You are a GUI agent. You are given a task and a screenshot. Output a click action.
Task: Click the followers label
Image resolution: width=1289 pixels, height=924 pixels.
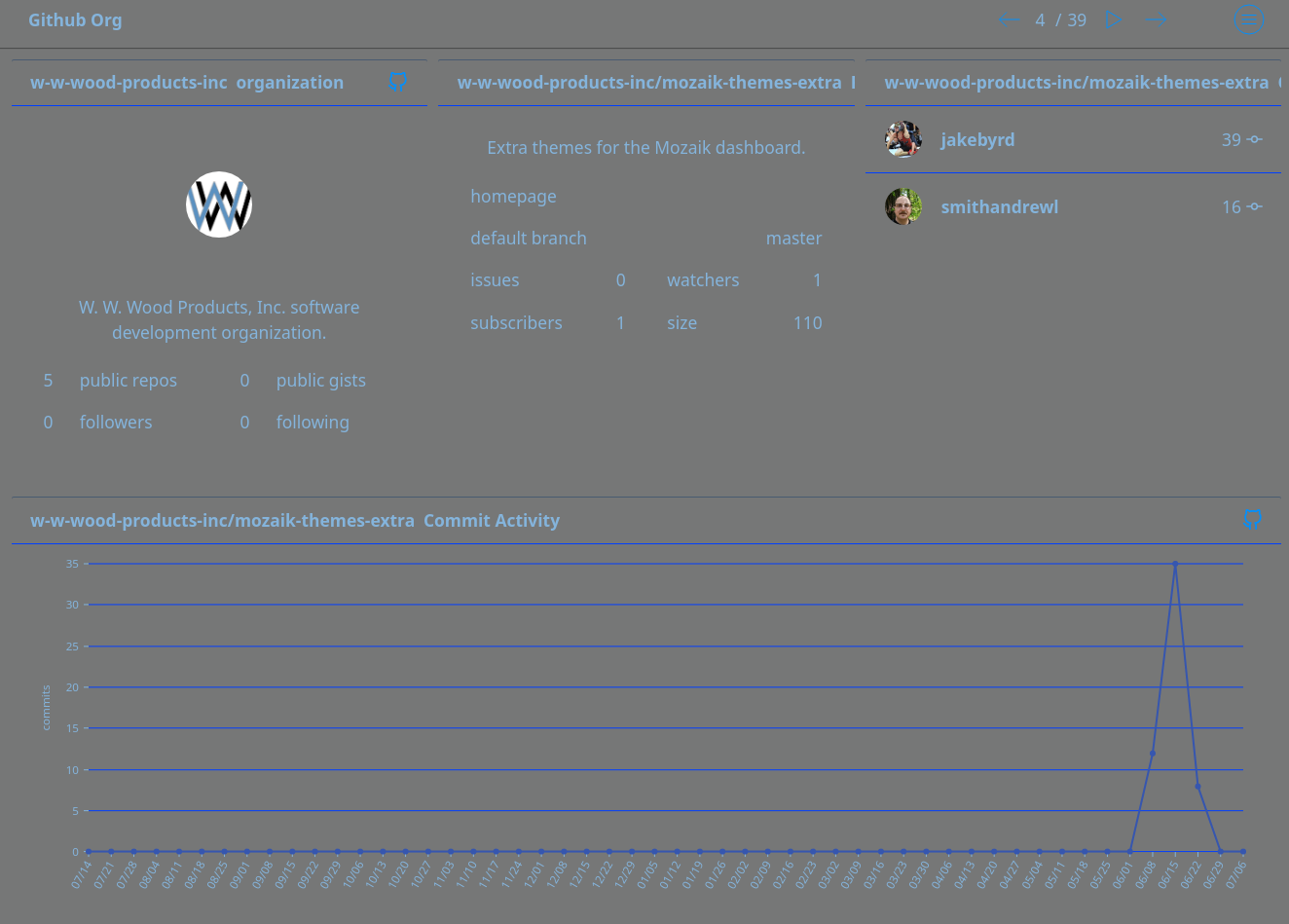[x=116, y=423]
